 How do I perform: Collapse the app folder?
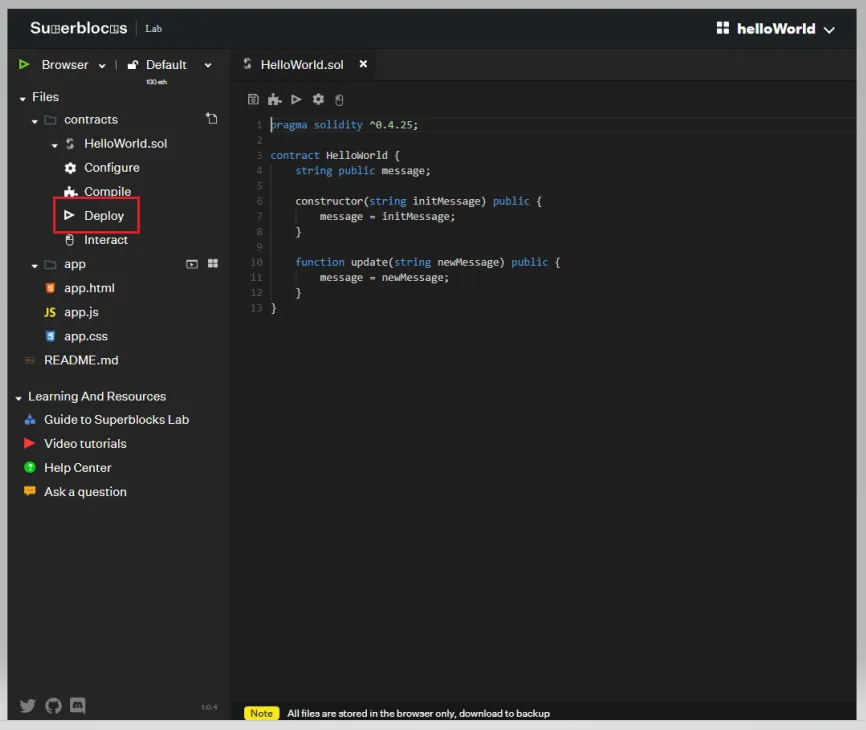(x=35, y=266)
